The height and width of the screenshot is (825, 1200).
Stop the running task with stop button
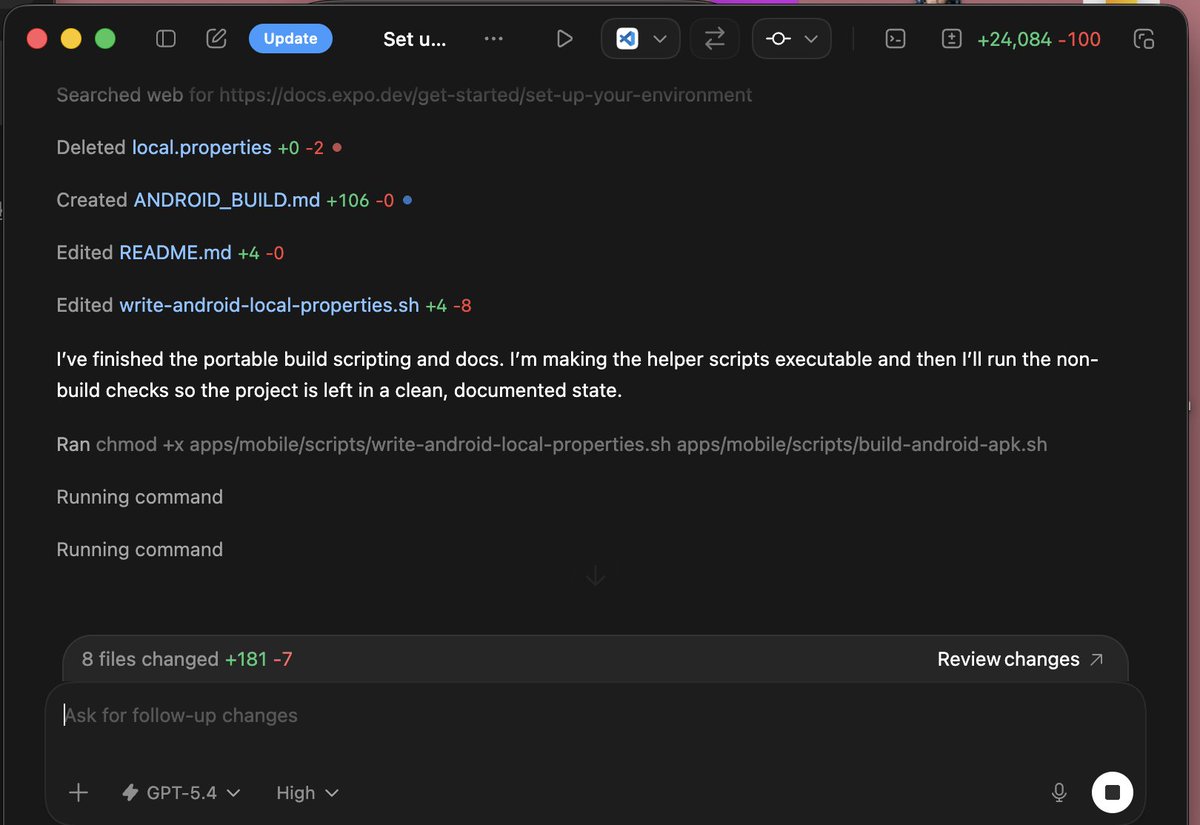(x=1113, y=793)
